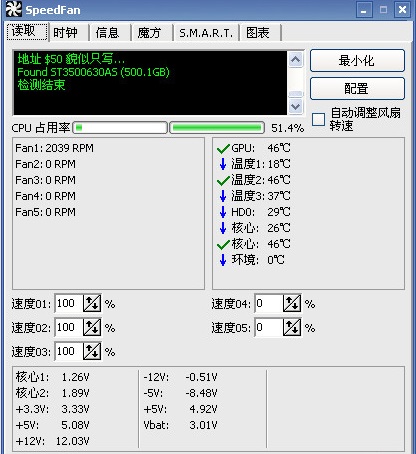Select the Fan3: 0 RPM reading

(45, 180)
